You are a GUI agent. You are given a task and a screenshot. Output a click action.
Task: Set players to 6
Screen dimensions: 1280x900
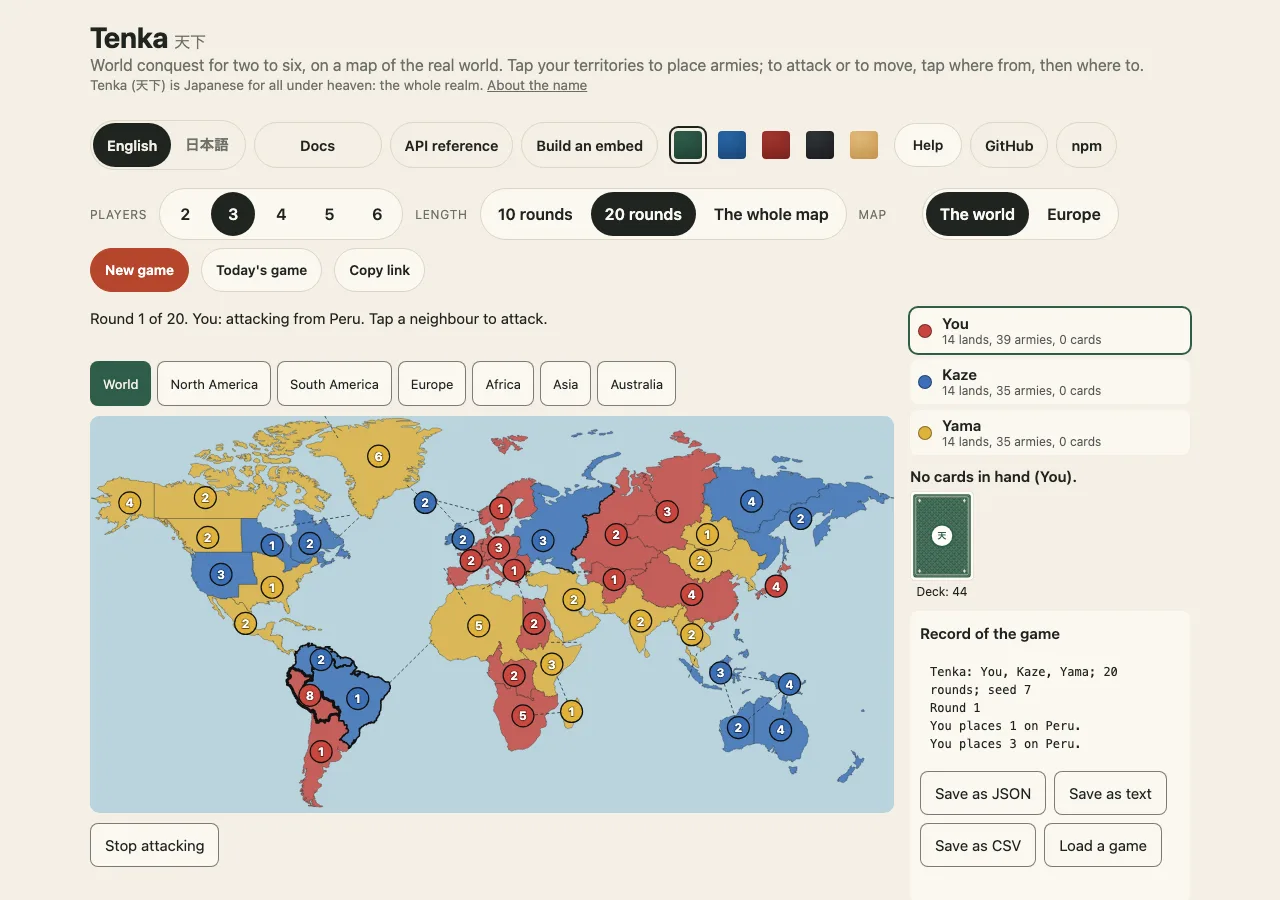coord(377,214)
